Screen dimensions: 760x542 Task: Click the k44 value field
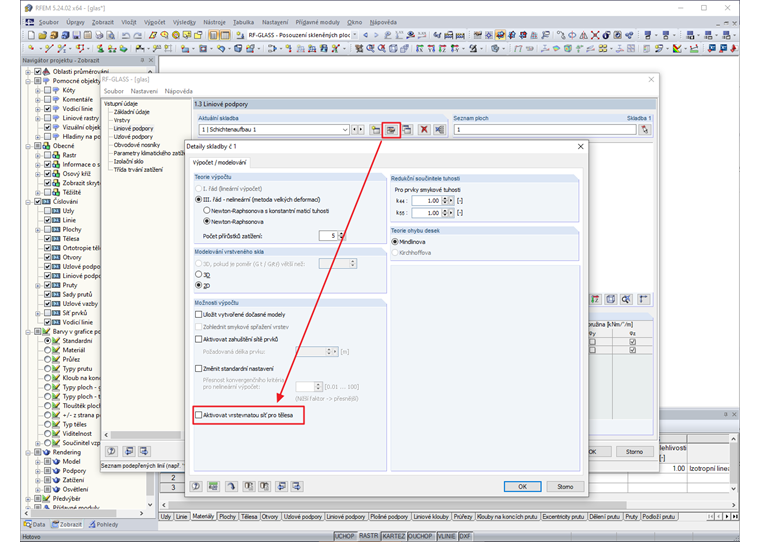click(426, 201)
